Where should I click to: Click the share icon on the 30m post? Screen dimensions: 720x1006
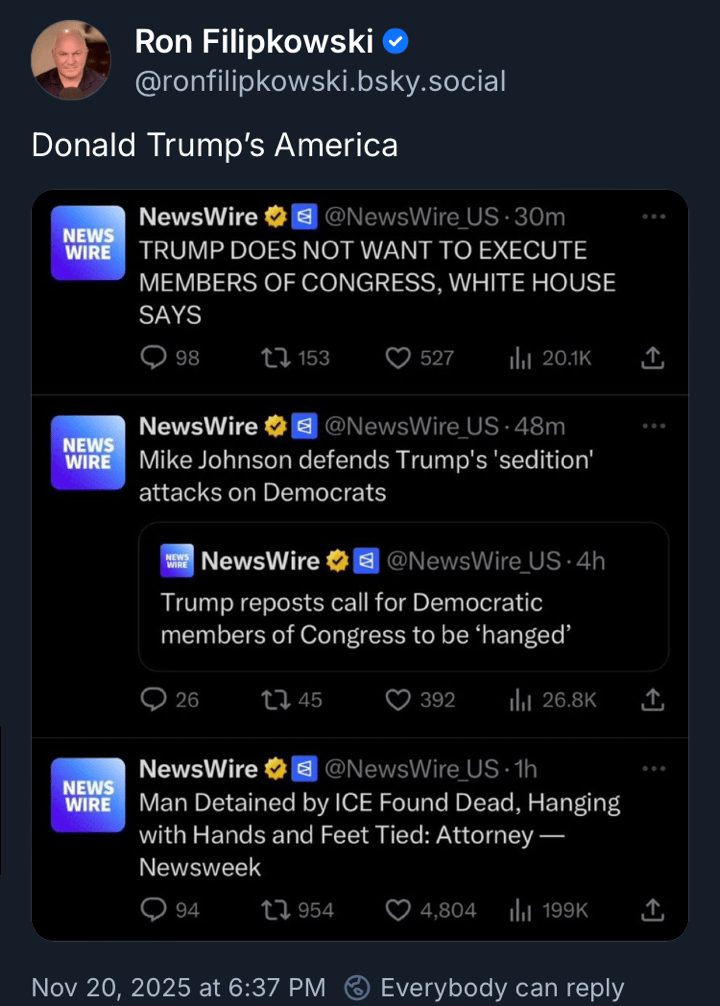pos(652,357)
